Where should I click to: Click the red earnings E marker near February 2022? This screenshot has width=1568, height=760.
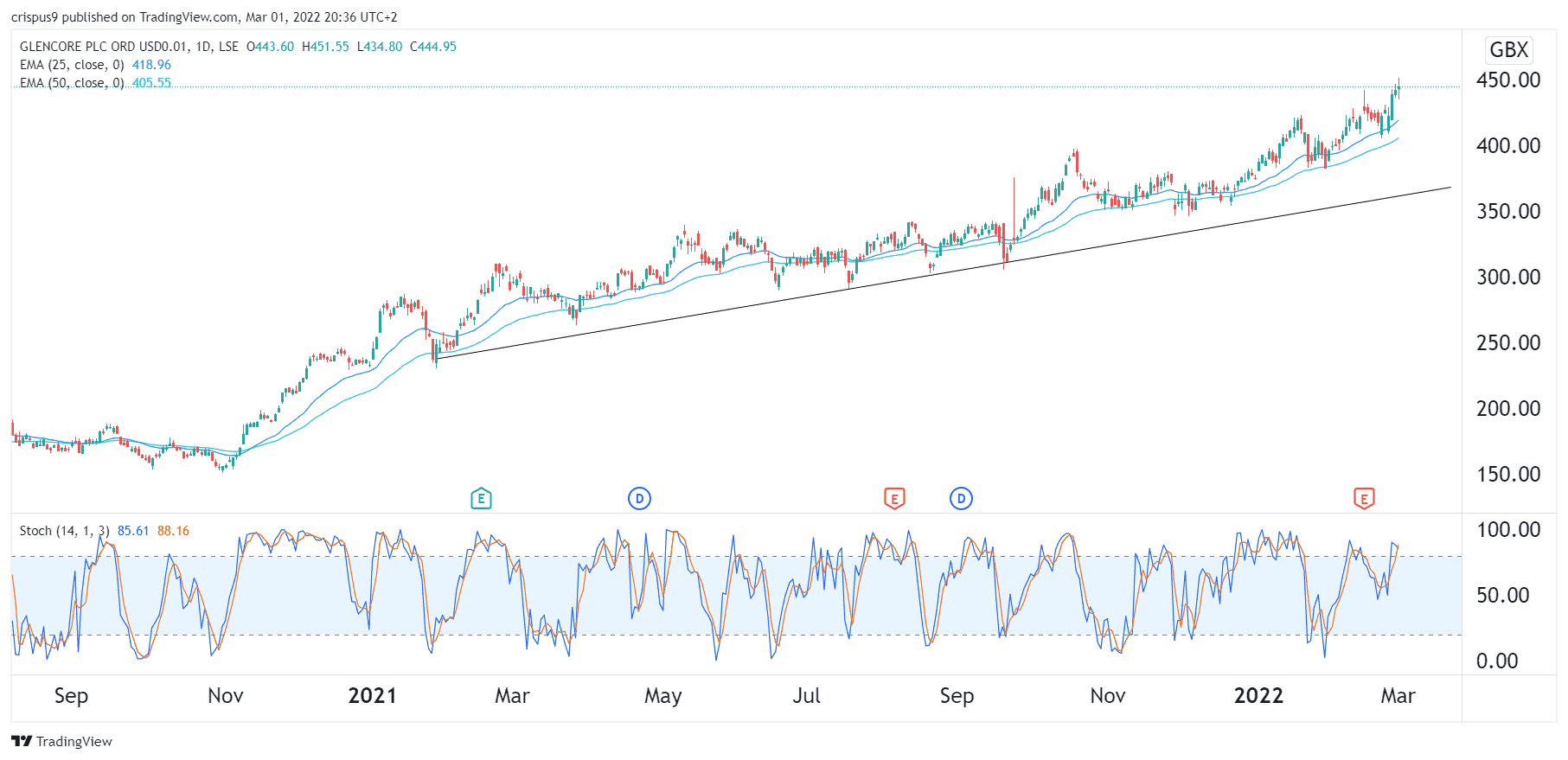1364,498
